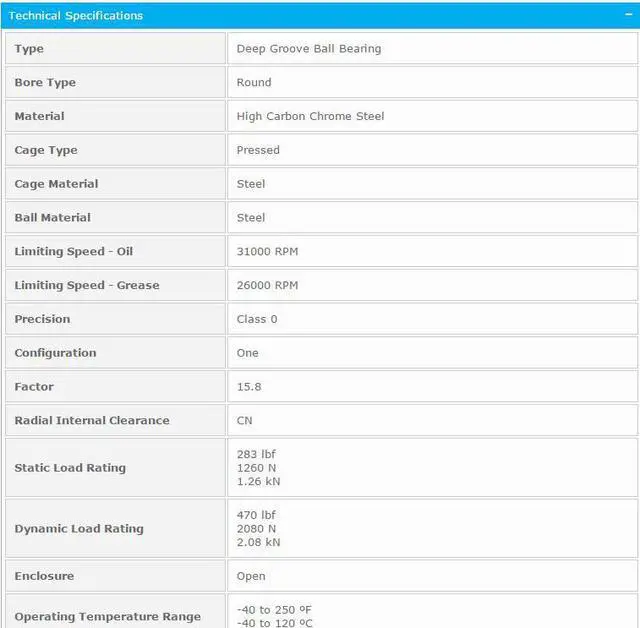Select the Ball Material row label
This screenshot has width=640, height=628.
[52, 218]
